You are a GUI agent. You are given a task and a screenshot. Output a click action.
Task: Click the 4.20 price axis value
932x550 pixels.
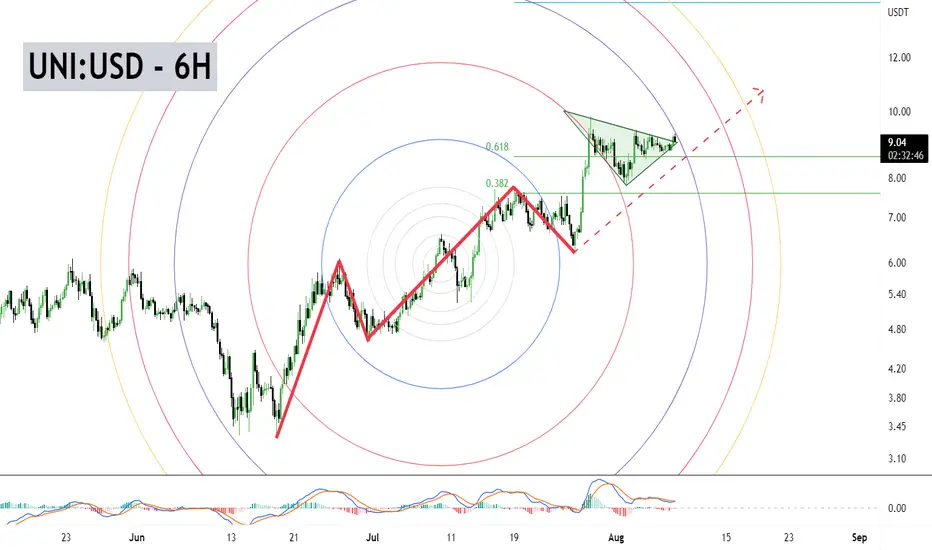[x=897, y=369]
